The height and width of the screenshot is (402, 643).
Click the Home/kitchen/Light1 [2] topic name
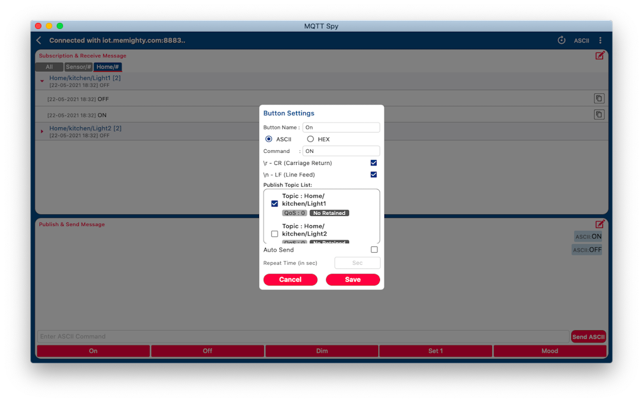pyautogui.click(x=85, y=78)
